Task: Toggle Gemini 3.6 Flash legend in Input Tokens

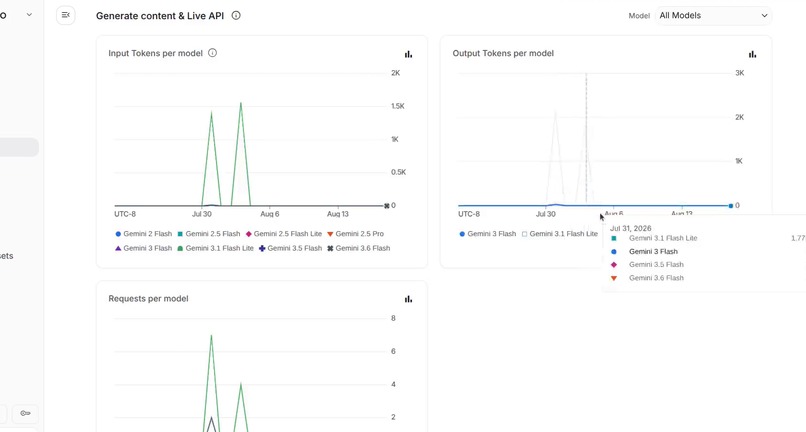Action: click(x=359, y=248)
